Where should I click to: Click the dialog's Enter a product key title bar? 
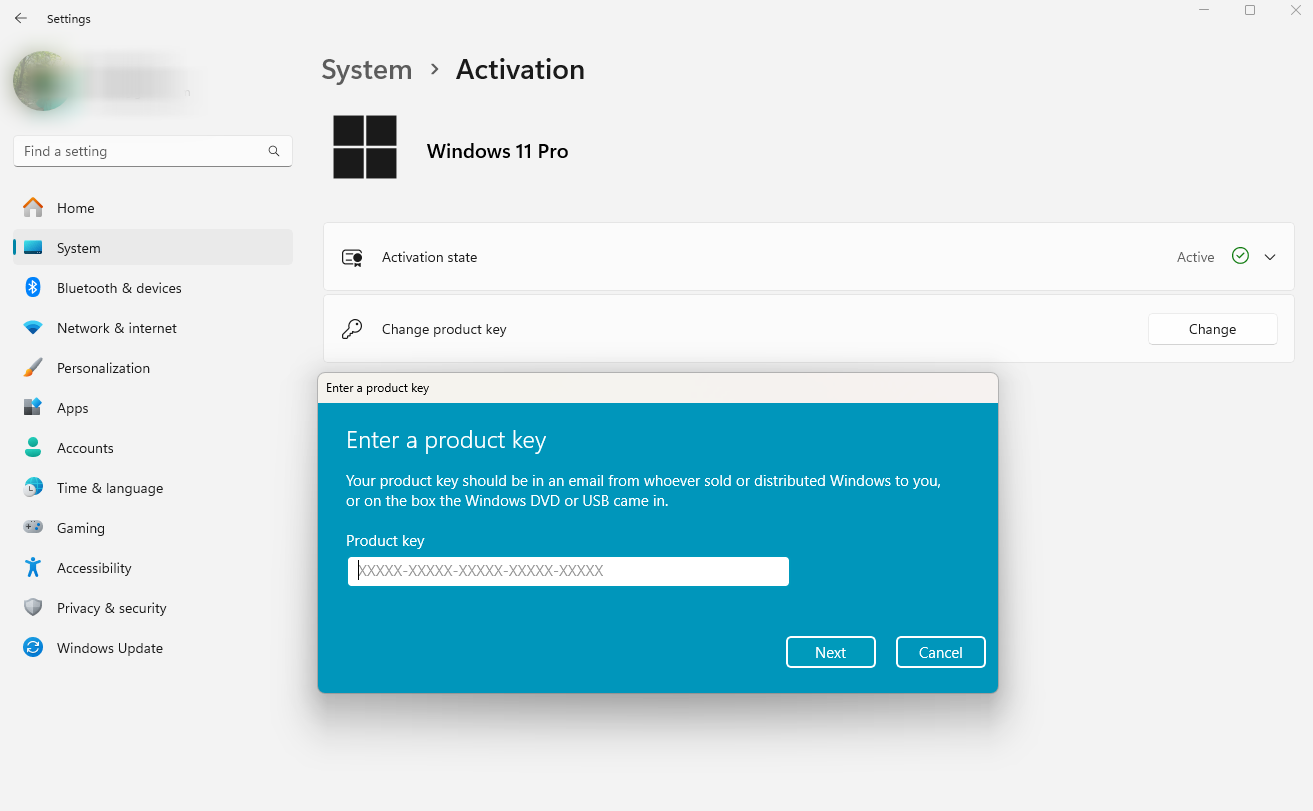click(658, 388)
